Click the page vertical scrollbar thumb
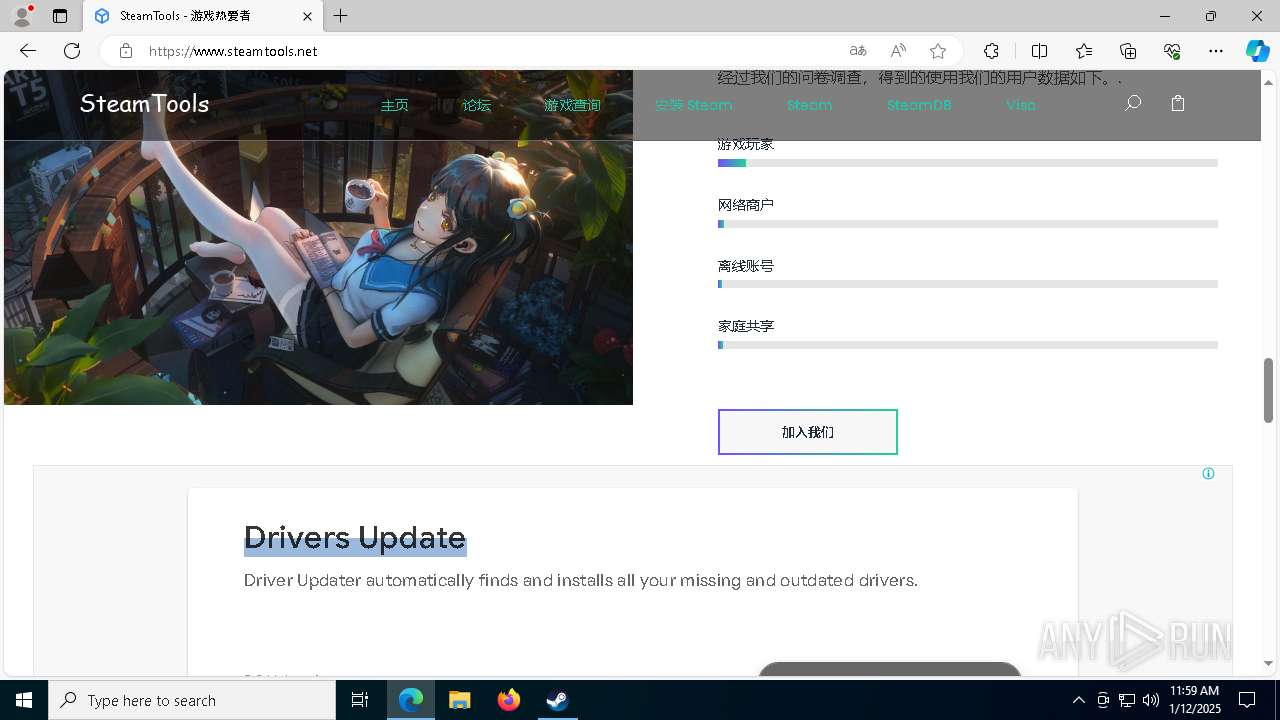This screenshot has height=720, width=1280. click(x=1268, y=390)
